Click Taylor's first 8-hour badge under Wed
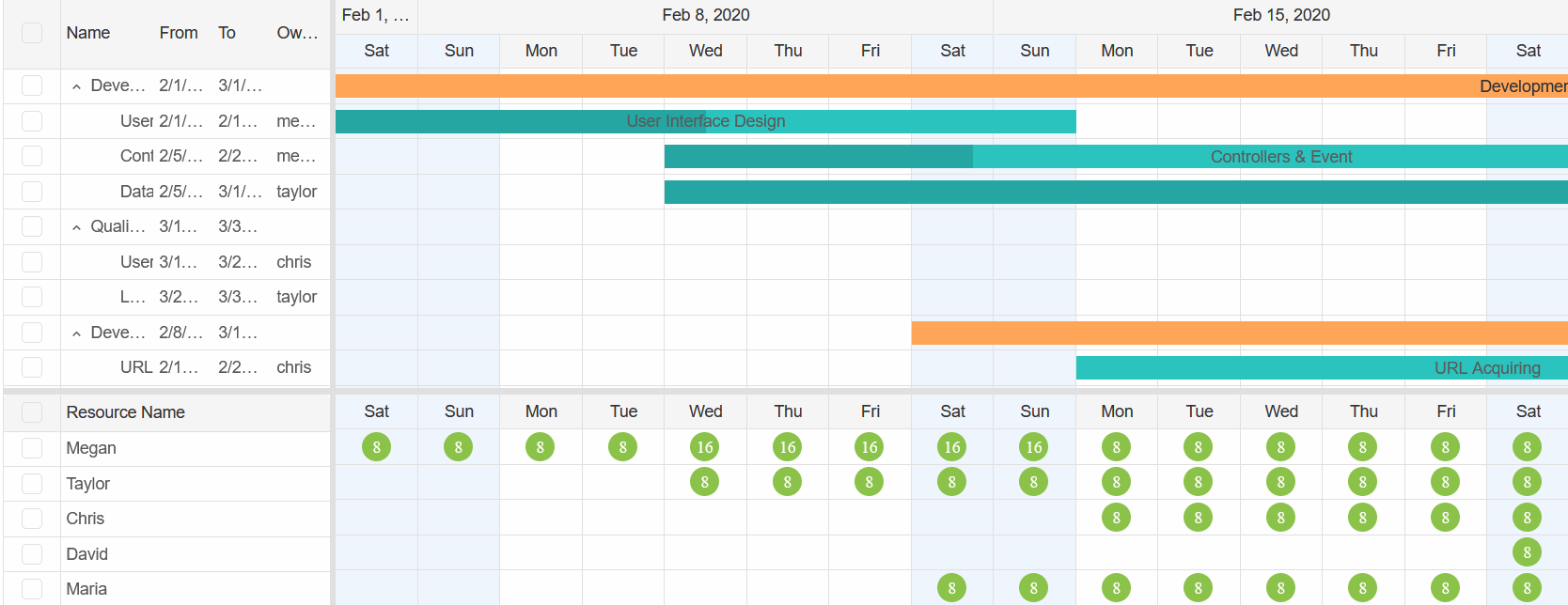 [705, 482]
